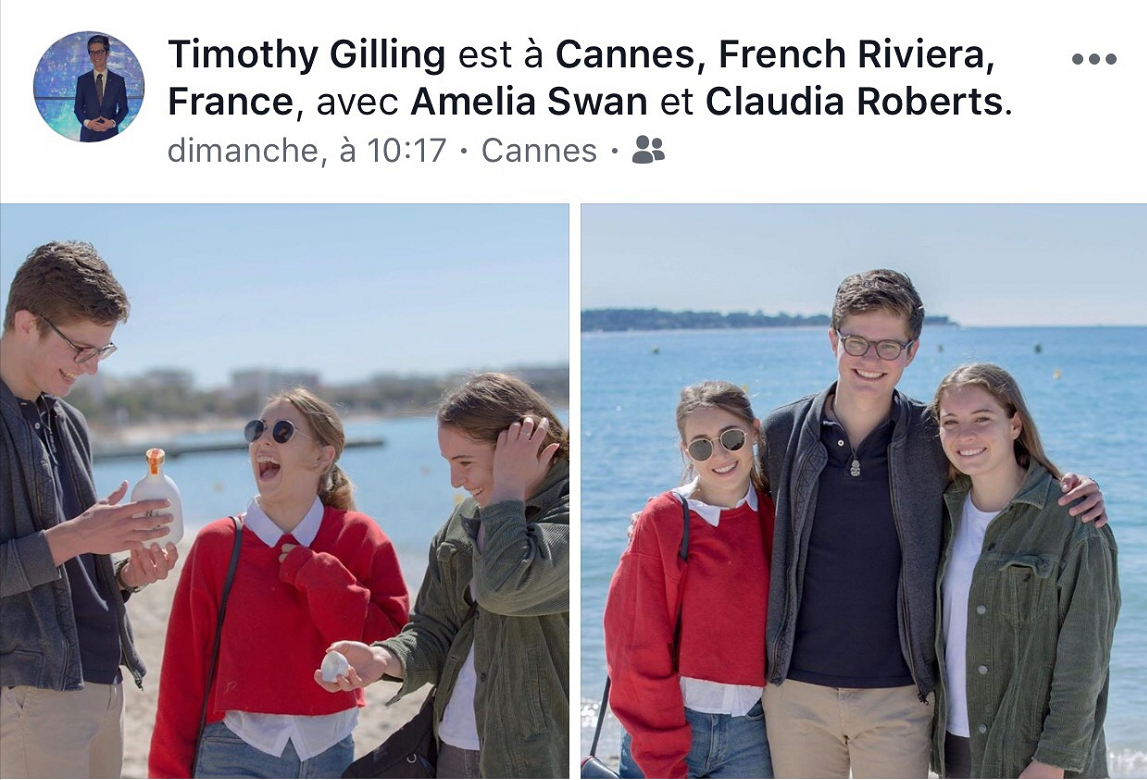Click the gray Cannes check-in label
The image size is (1147, 780).
[539, 151]
